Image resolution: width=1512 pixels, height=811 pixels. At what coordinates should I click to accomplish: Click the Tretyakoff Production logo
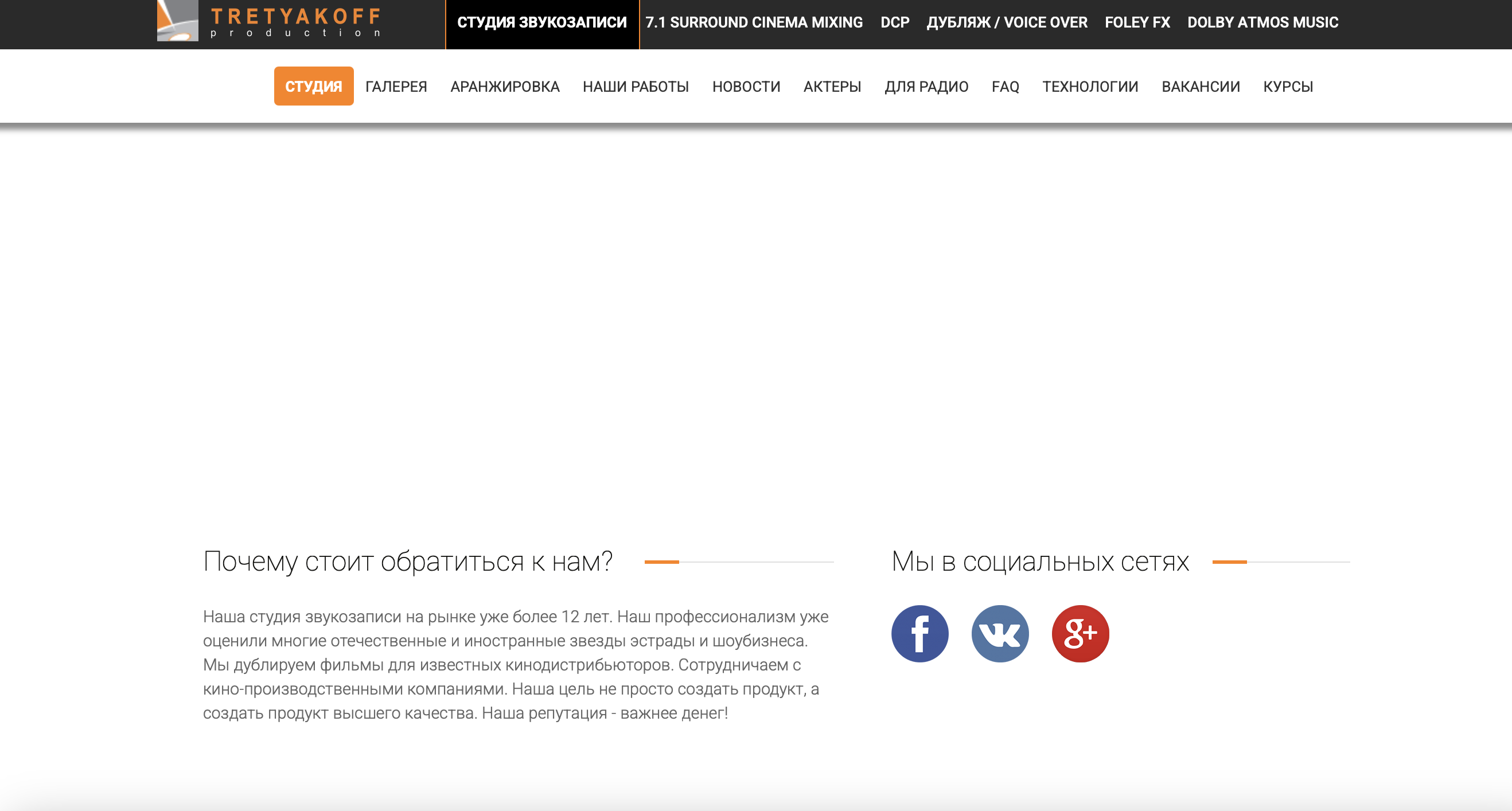pyautogui.click(x=270, y=21)
